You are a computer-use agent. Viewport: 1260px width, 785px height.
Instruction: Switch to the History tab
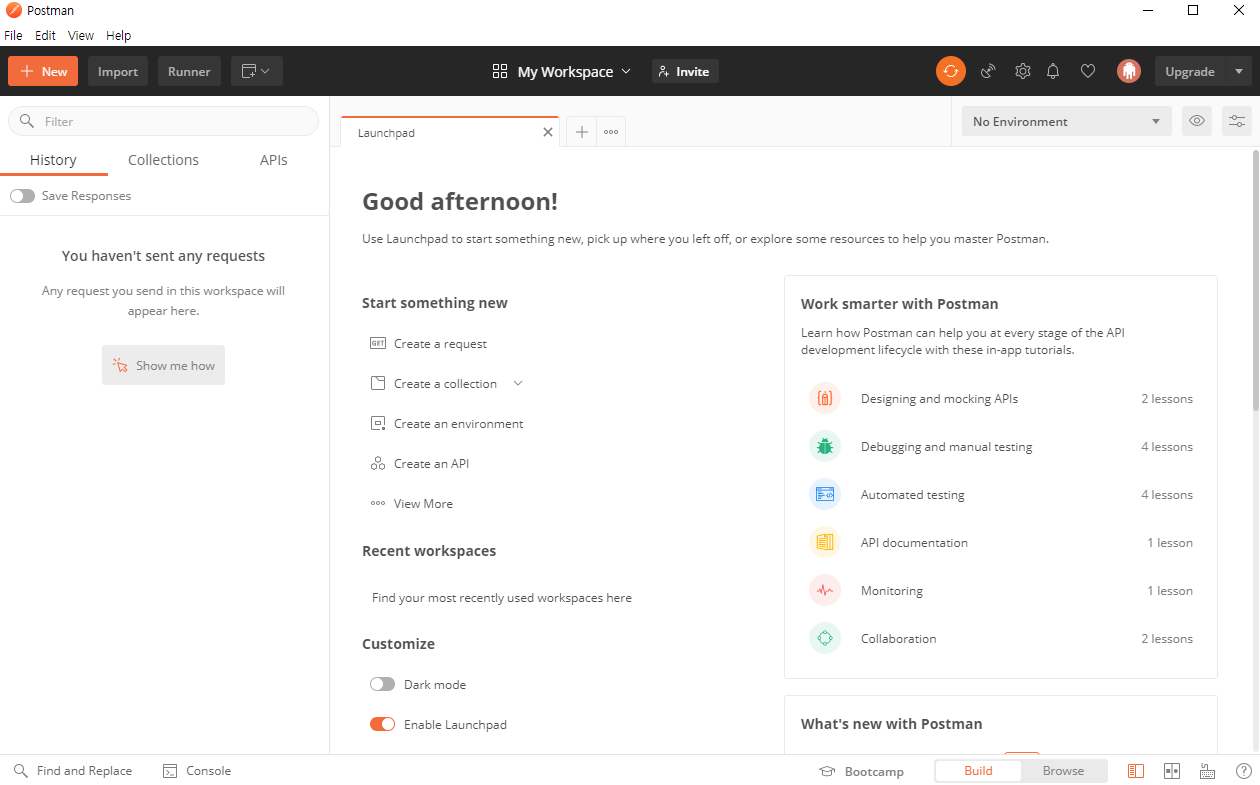53,160
